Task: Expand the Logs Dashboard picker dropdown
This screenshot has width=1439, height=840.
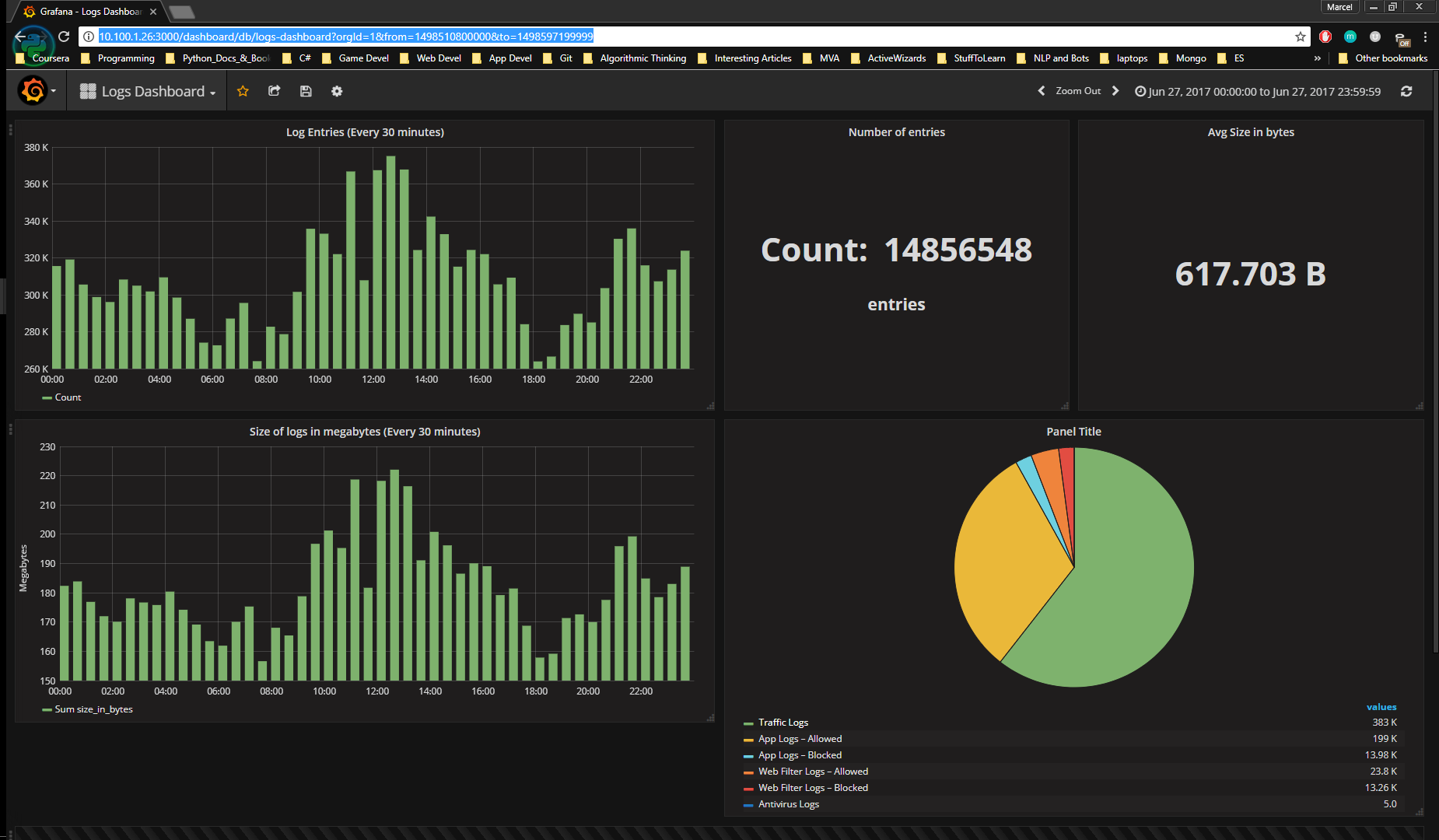Action: tap(148, 91)
